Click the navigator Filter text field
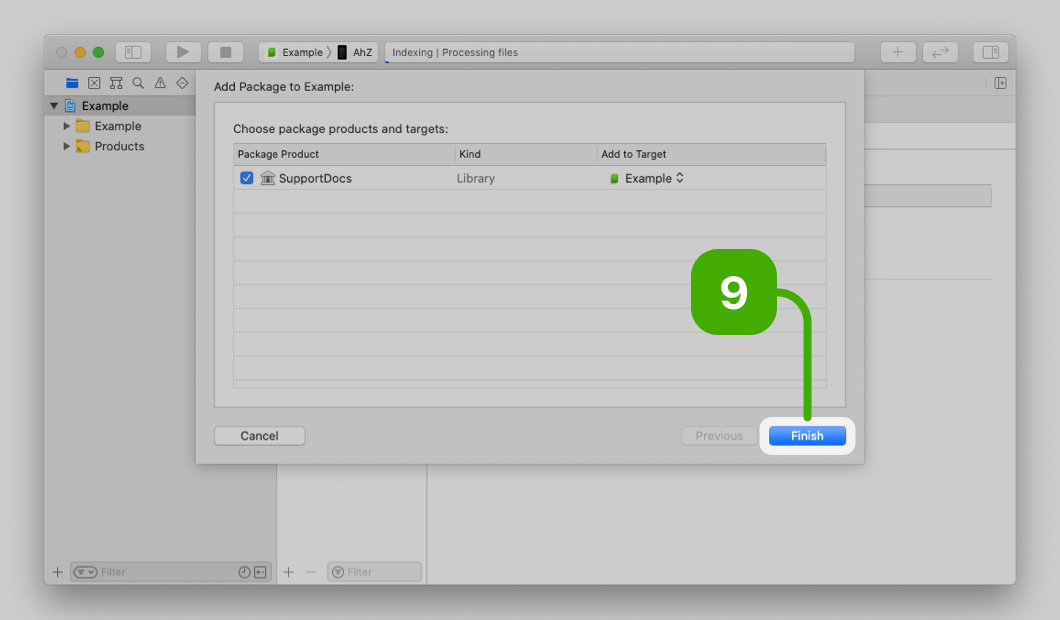The width and height of the screenshot is (1060, 620). [165, 572]
